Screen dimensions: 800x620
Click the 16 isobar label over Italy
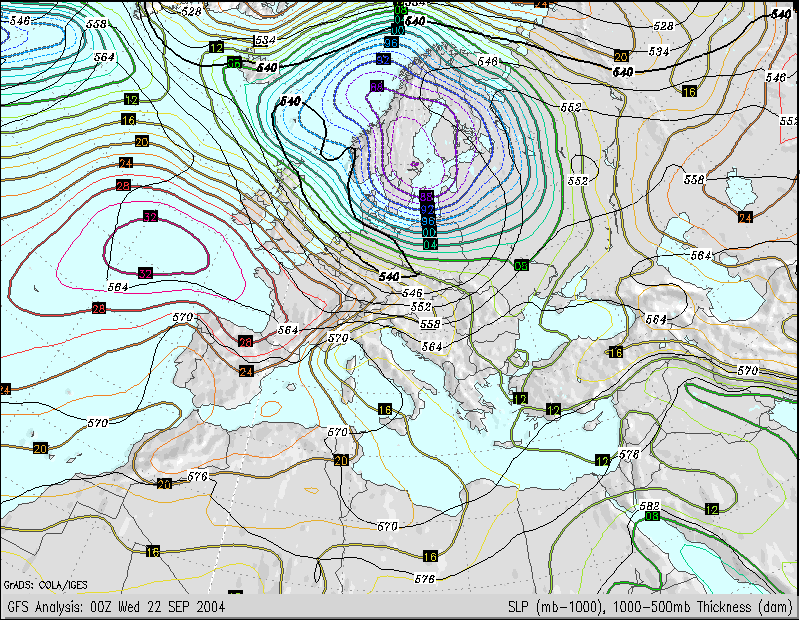click(x=385, y=409)
